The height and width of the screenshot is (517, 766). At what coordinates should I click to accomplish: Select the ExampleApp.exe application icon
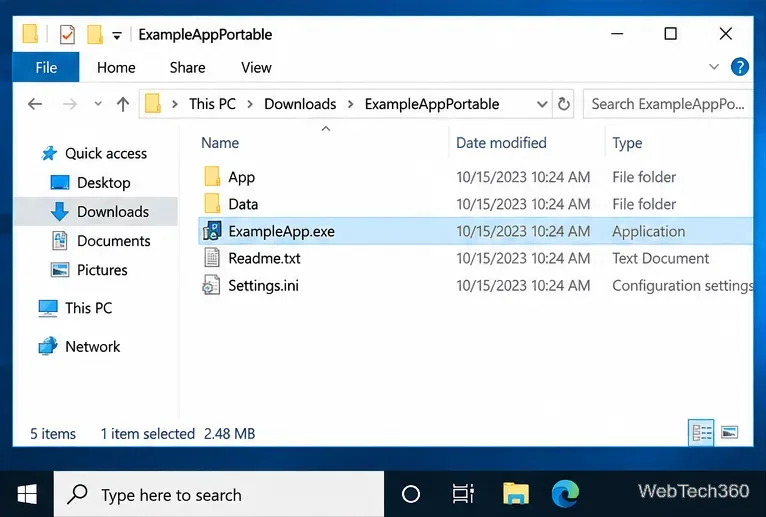point(212,231)
